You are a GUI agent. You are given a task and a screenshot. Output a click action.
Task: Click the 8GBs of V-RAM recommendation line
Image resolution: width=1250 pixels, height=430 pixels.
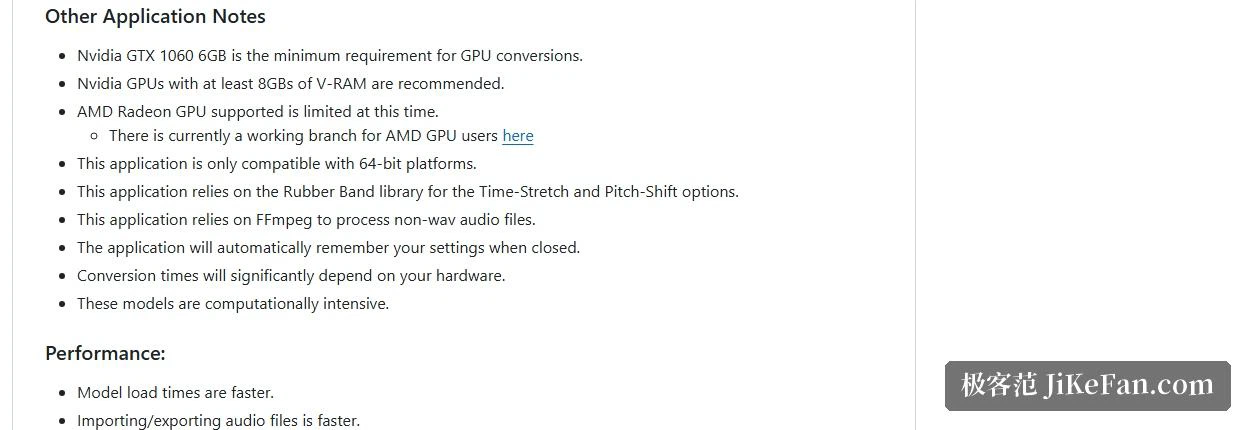tap(291, 84)
